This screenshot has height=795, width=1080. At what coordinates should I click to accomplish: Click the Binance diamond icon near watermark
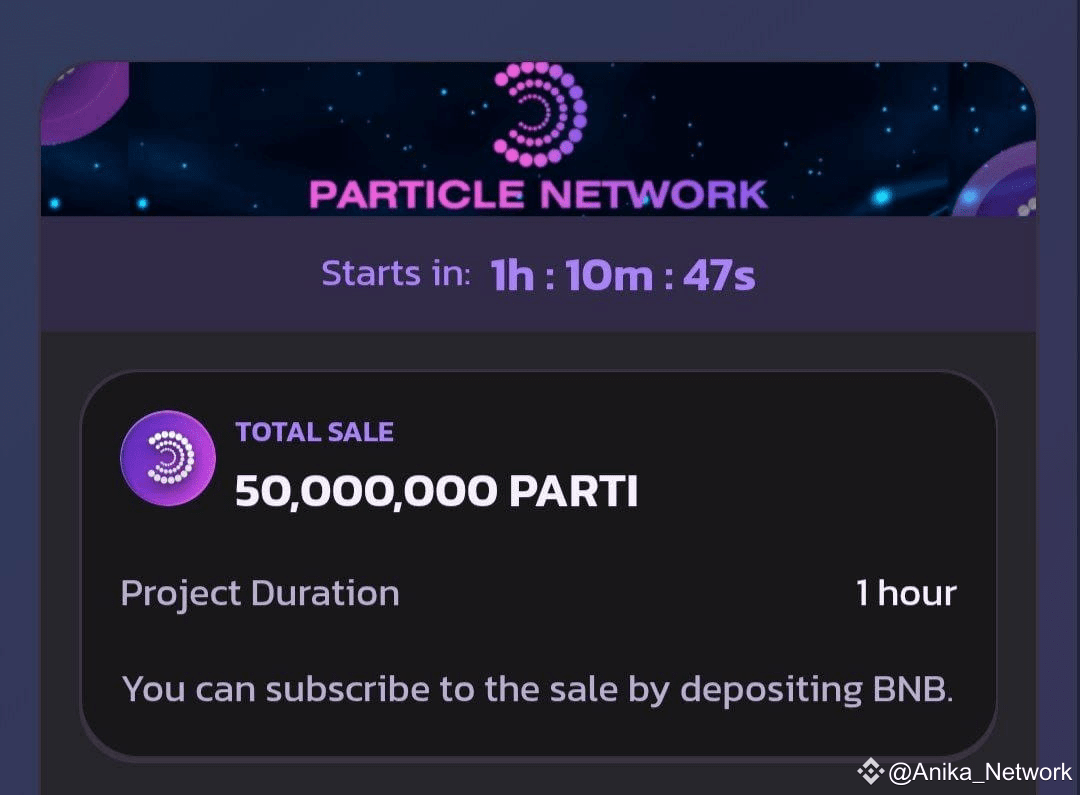pyautogui.click(x=869, y=771)
